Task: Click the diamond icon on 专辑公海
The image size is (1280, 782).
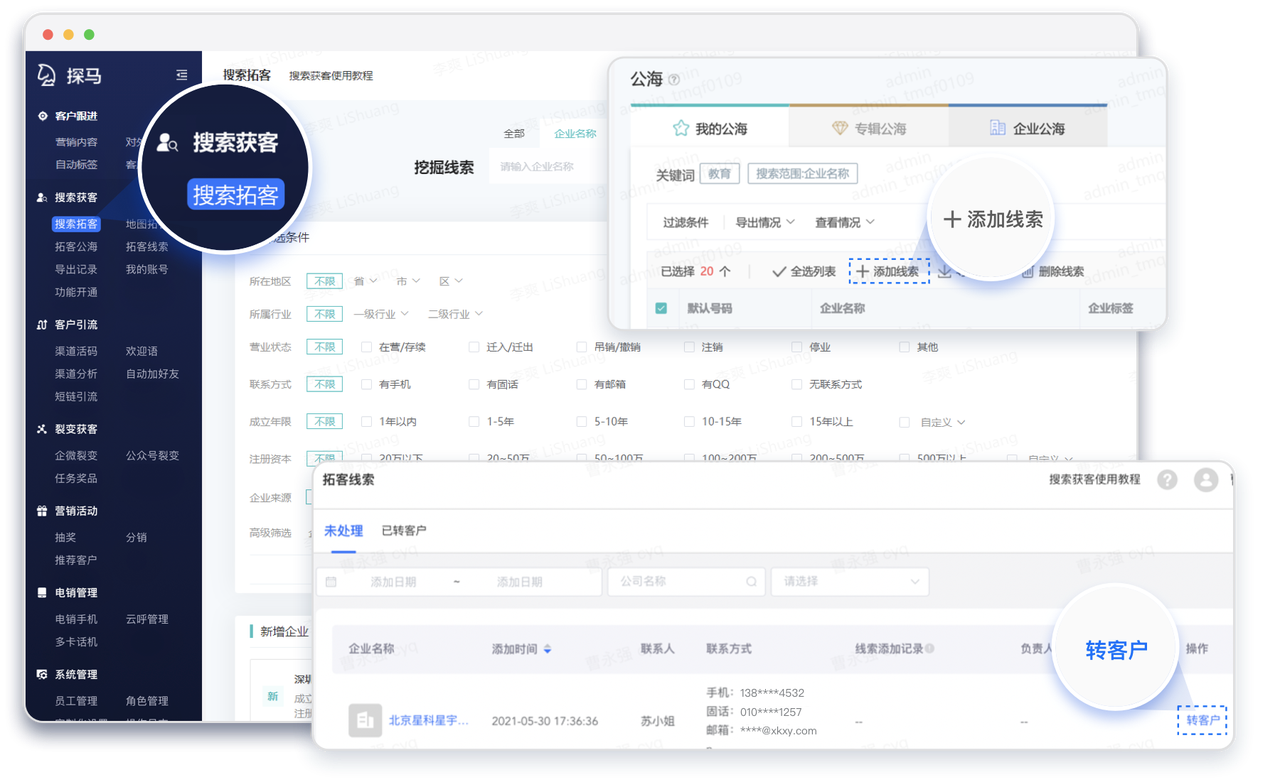Action: [840, 128]
